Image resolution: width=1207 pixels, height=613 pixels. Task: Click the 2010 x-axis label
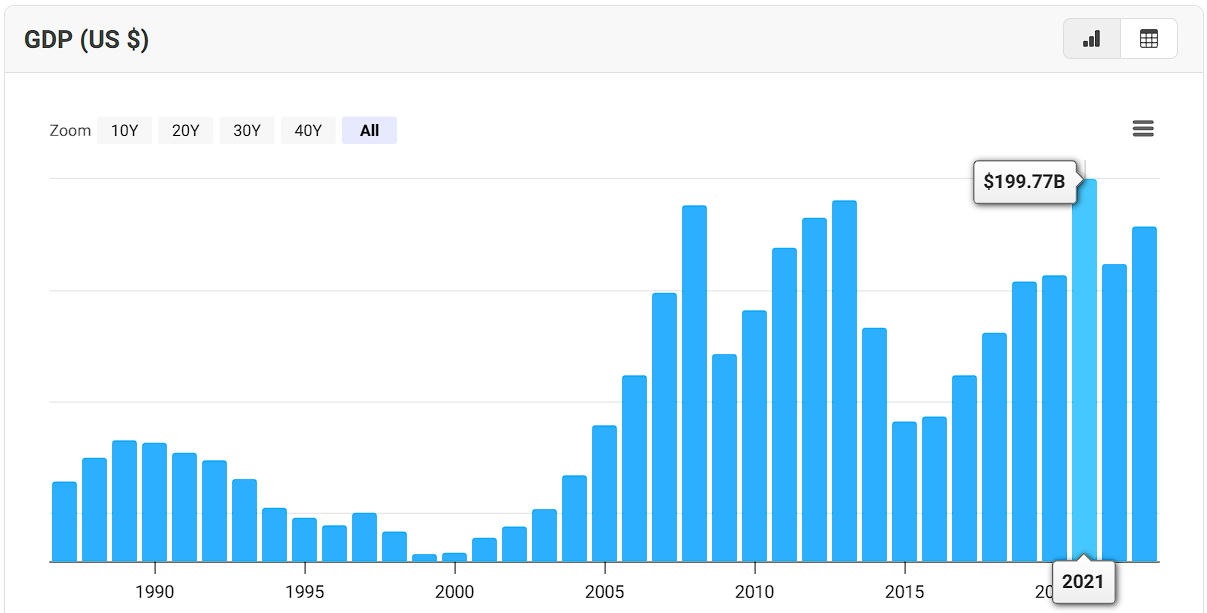(754, 592)
